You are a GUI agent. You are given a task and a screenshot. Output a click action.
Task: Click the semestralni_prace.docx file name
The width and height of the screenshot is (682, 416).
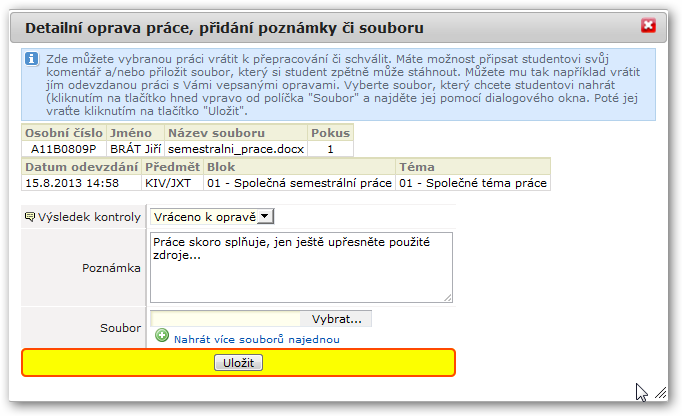[236, 149]
